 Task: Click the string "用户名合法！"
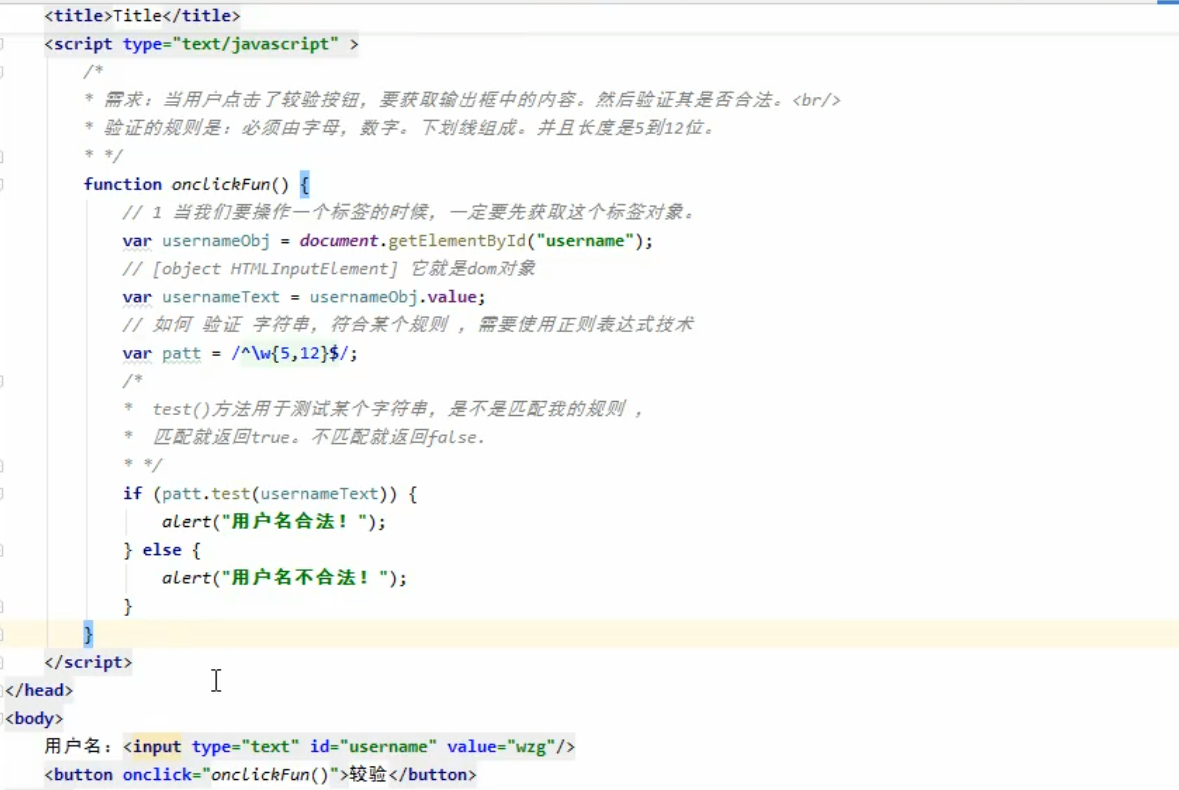(x=294, y=522)
